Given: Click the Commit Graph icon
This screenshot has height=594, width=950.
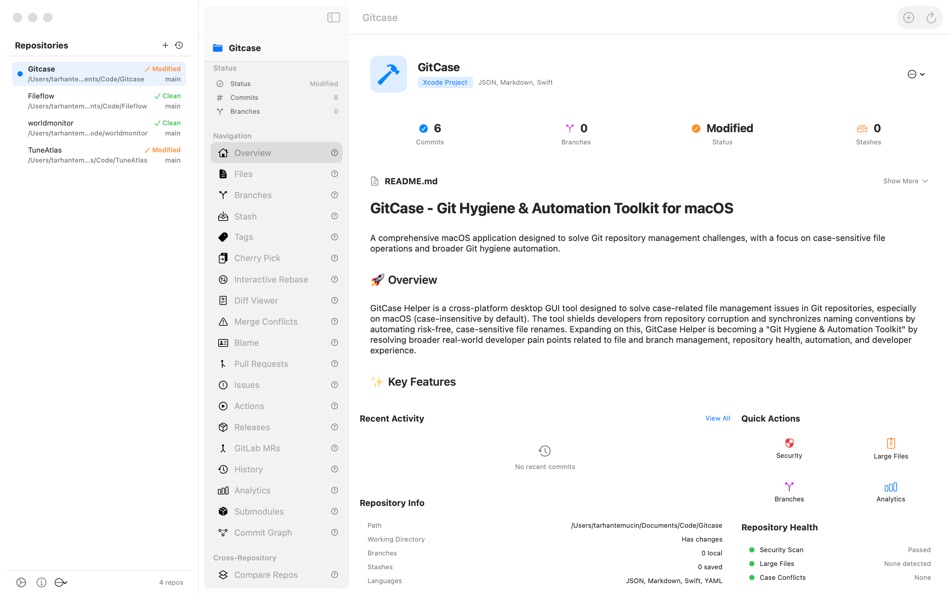Looking at the screenshot, I should (x=223, y=533).
